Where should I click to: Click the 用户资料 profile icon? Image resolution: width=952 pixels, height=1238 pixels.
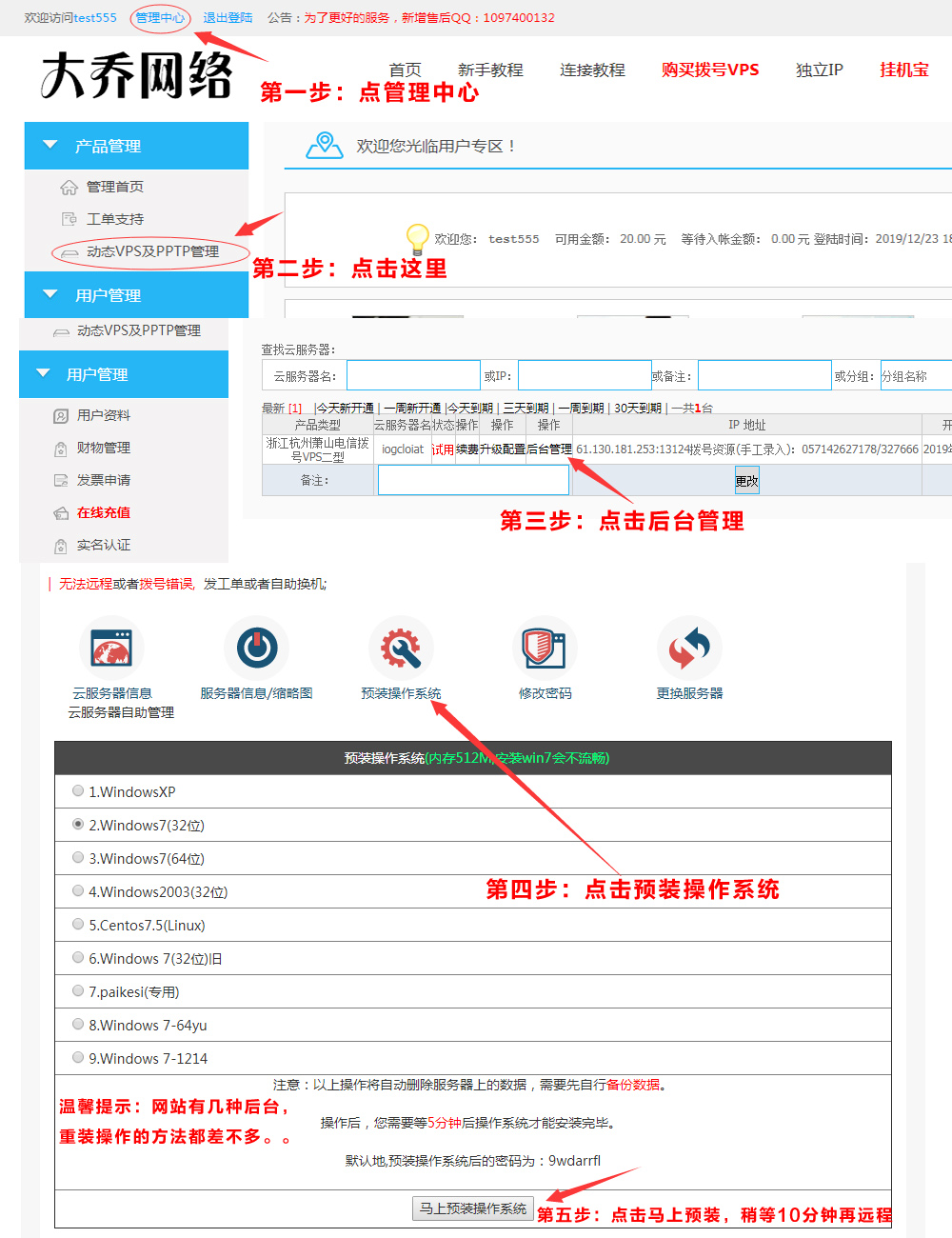[x=61, y=415]
